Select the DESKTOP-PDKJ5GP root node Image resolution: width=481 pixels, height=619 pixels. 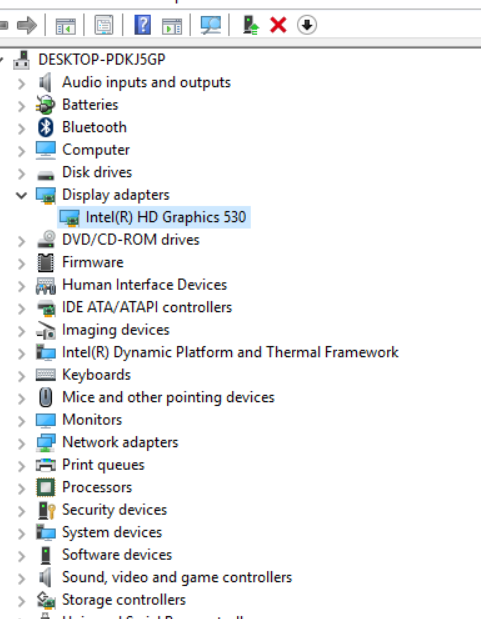click(x=101, y=60)
